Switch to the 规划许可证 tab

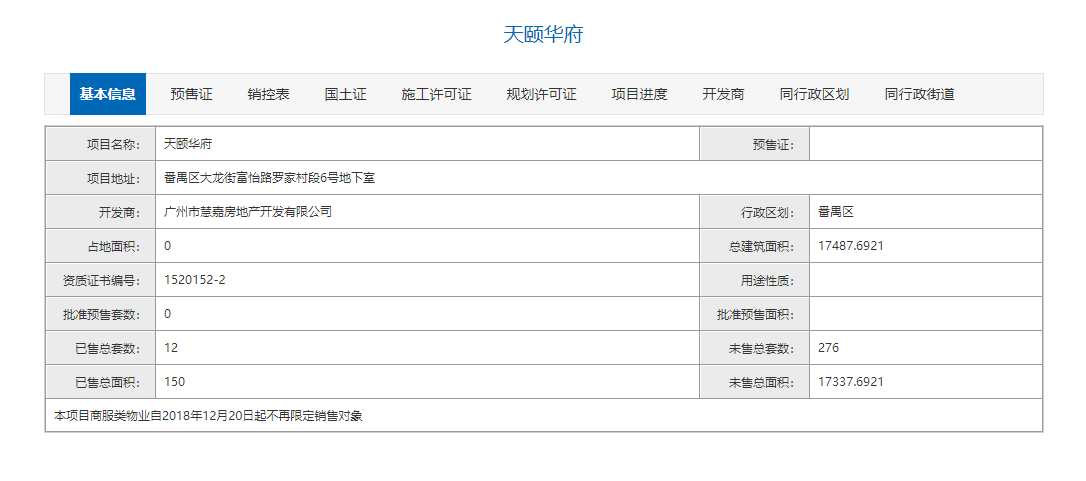click(541, 94)
